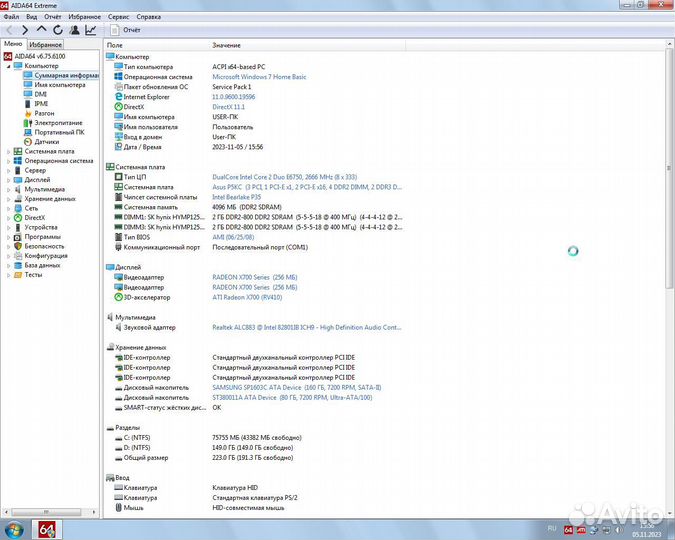Image resolution: width=675 pixels, height=540 pixels.
Task: Click the Конфигурация icon in the tree
Action: tap(18, 256)
